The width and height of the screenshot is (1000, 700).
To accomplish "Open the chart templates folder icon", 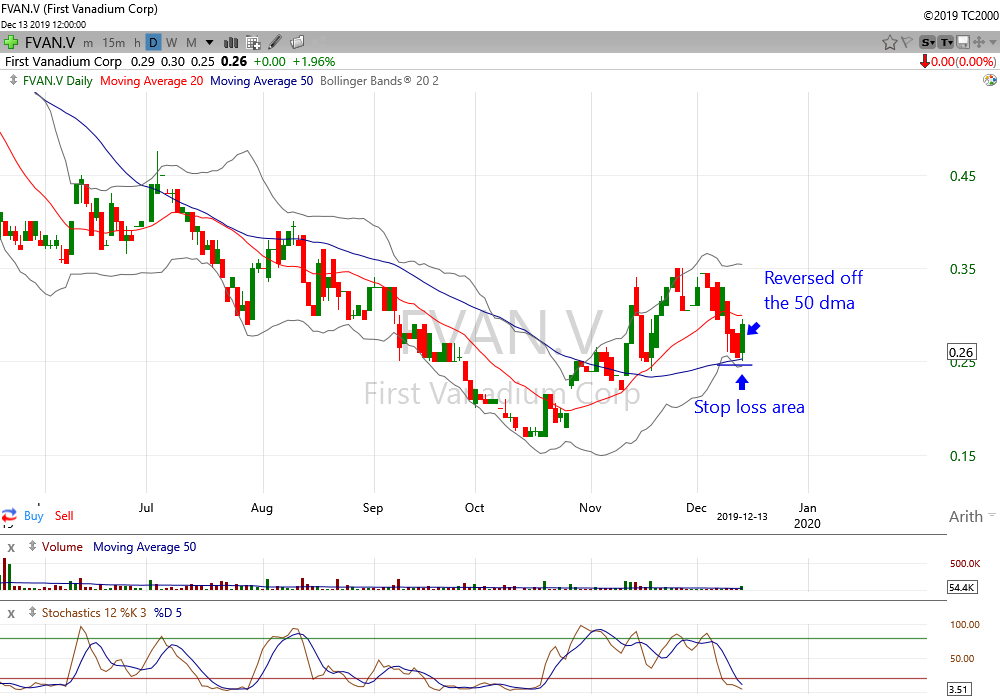I will [297, 42].
